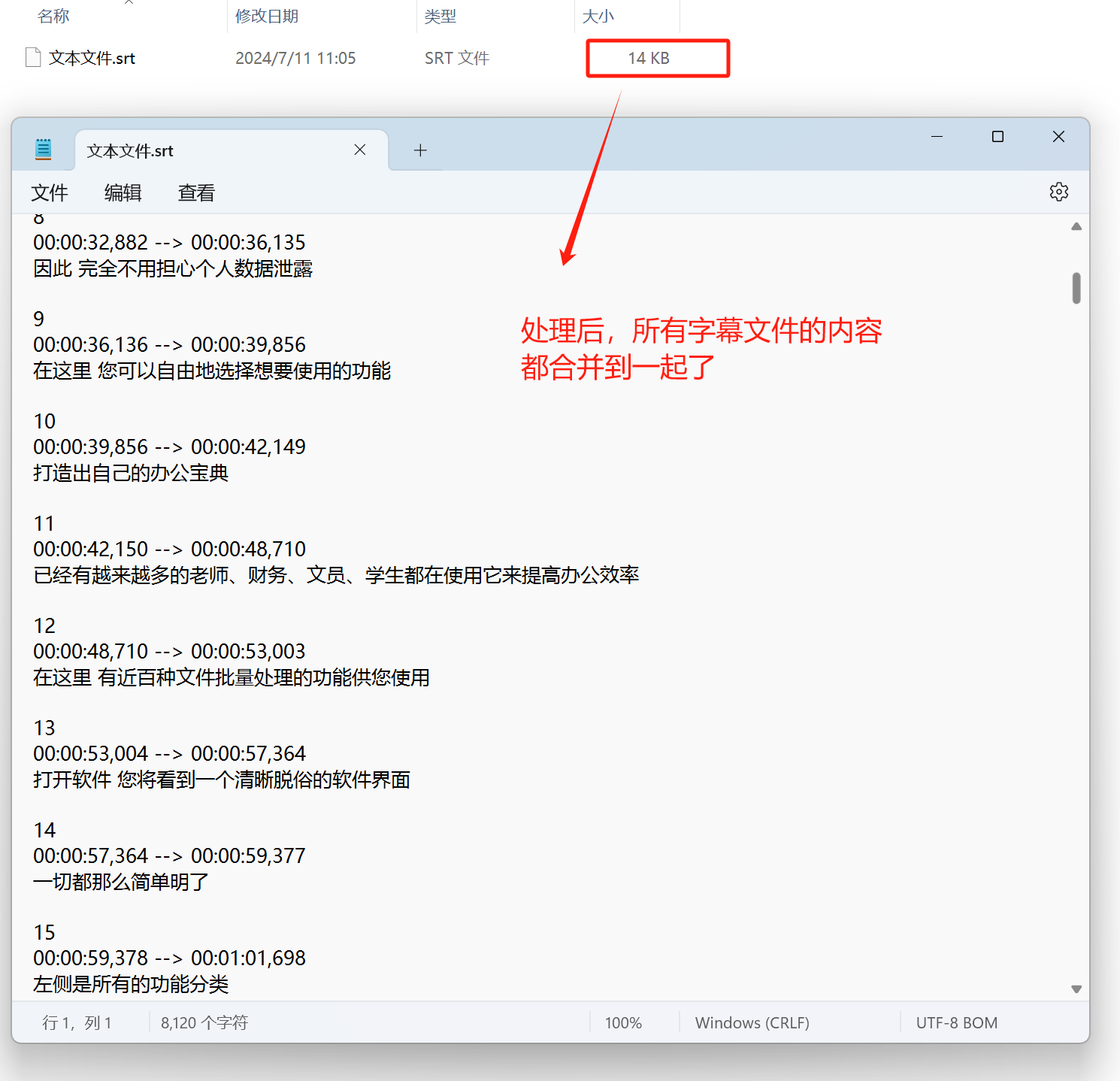Click subtitle index number 12

coord(44,625)
